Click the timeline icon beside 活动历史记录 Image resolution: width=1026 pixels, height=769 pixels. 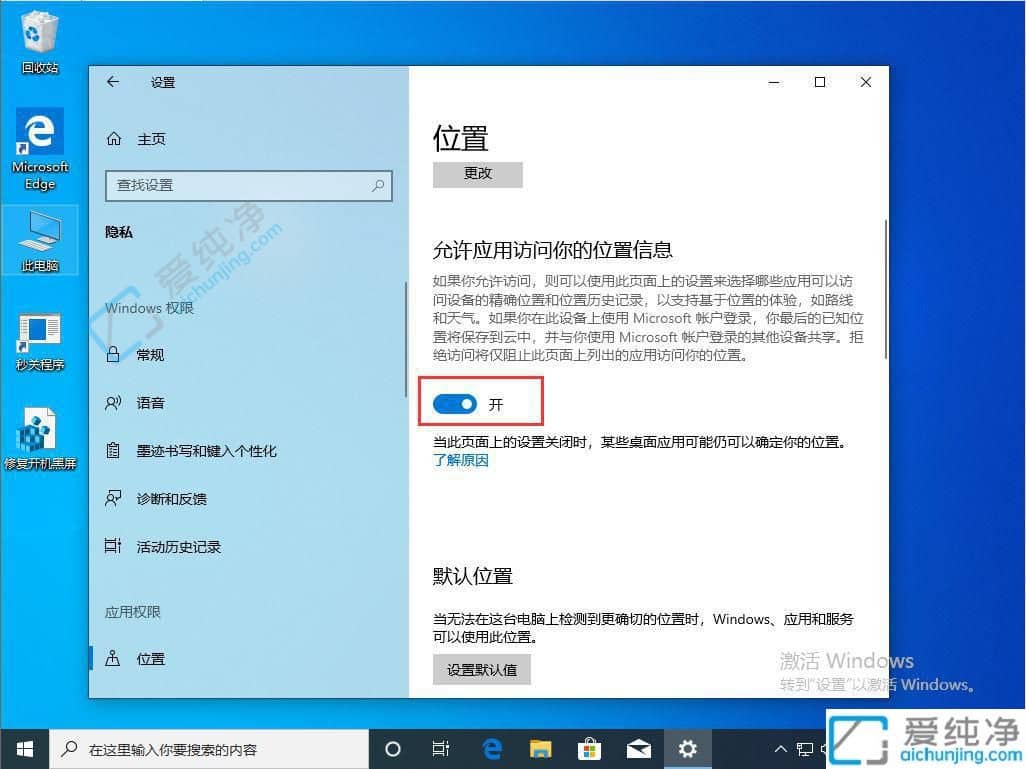pyautogui.click(x=113, y=546)
